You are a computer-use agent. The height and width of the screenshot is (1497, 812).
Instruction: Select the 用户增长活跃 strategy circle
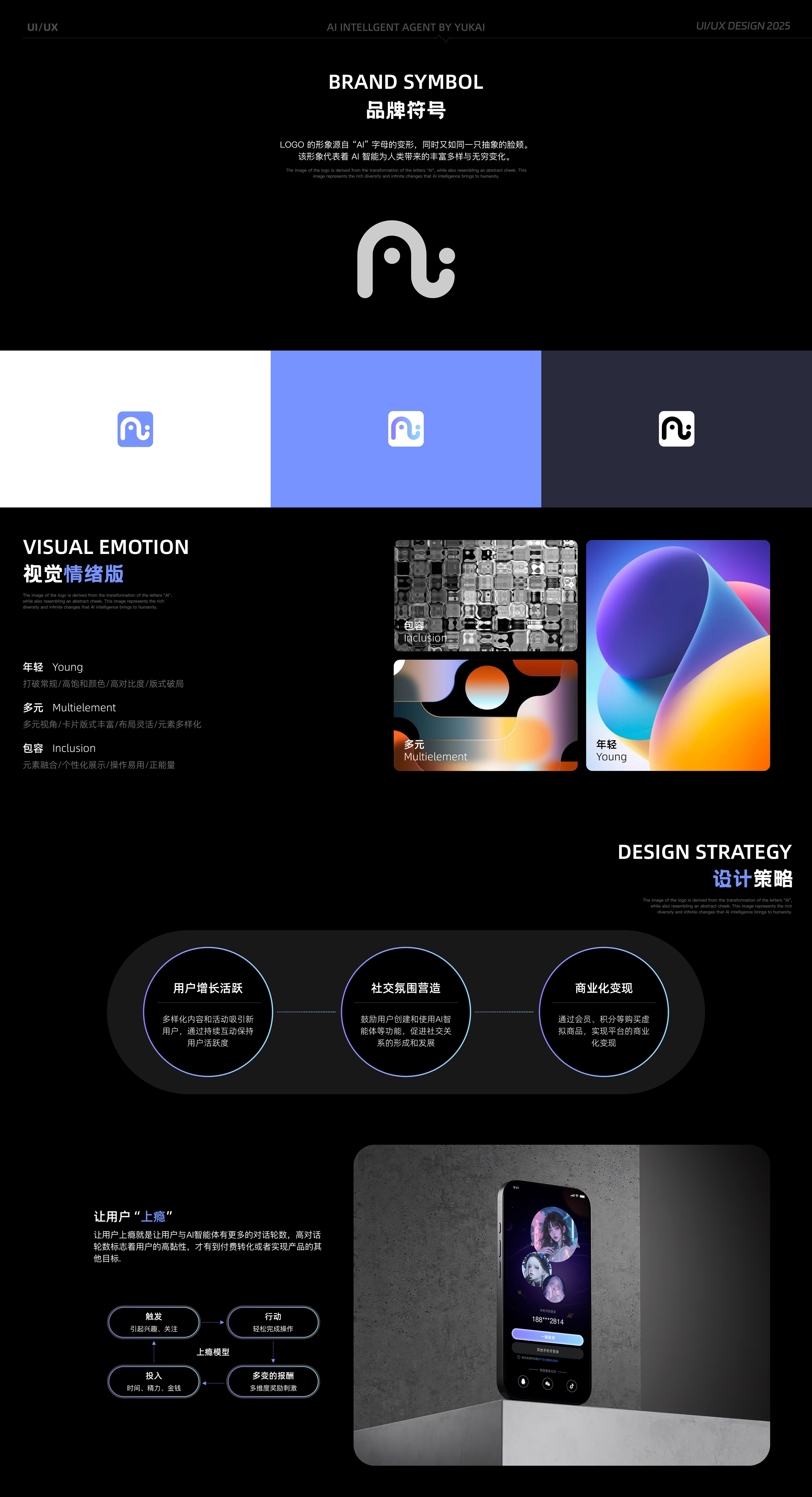(208, 1012)
